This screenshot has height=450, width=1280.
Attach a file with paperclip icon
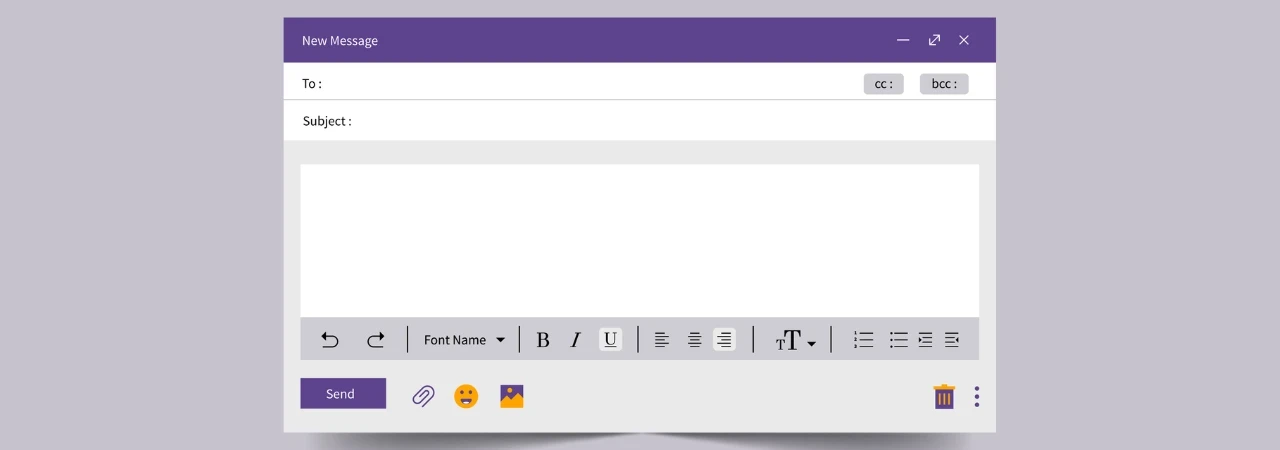point(424,396)
